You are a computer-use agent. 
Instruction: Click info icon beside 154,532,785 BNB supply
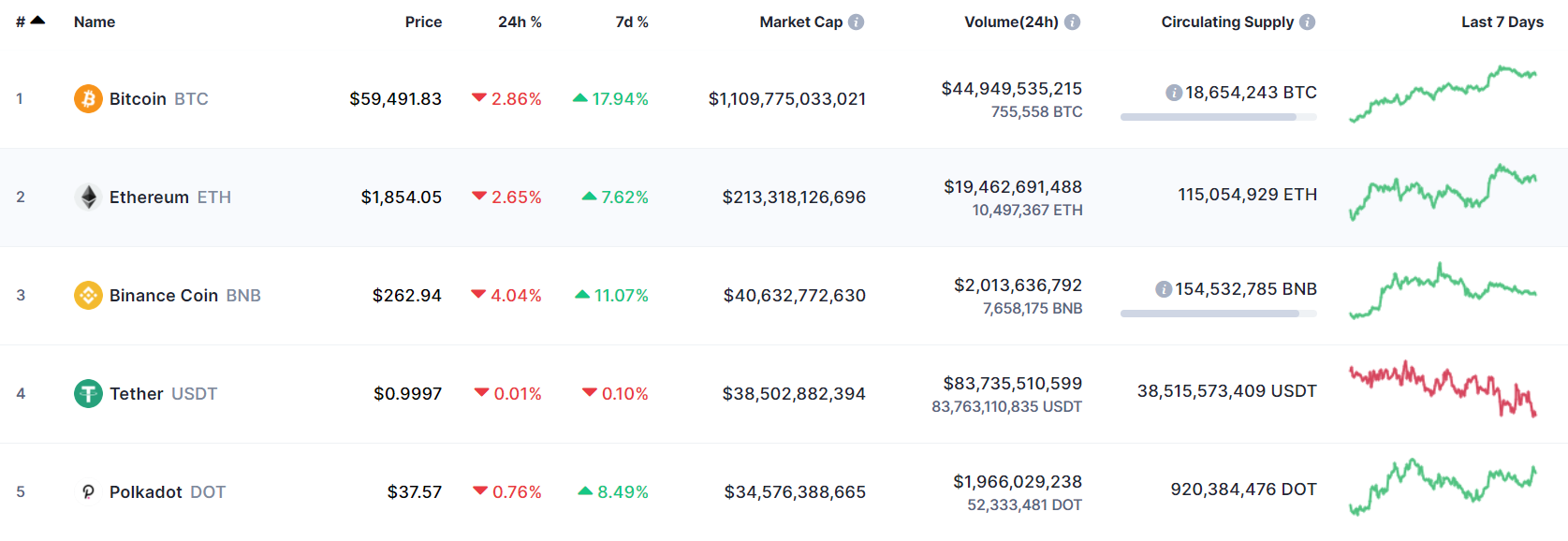tap(1164, 289)
